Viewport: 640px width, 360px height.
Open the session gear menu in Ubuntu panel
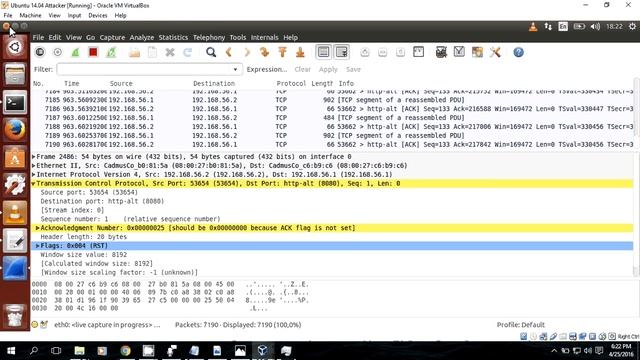(632, 27)
